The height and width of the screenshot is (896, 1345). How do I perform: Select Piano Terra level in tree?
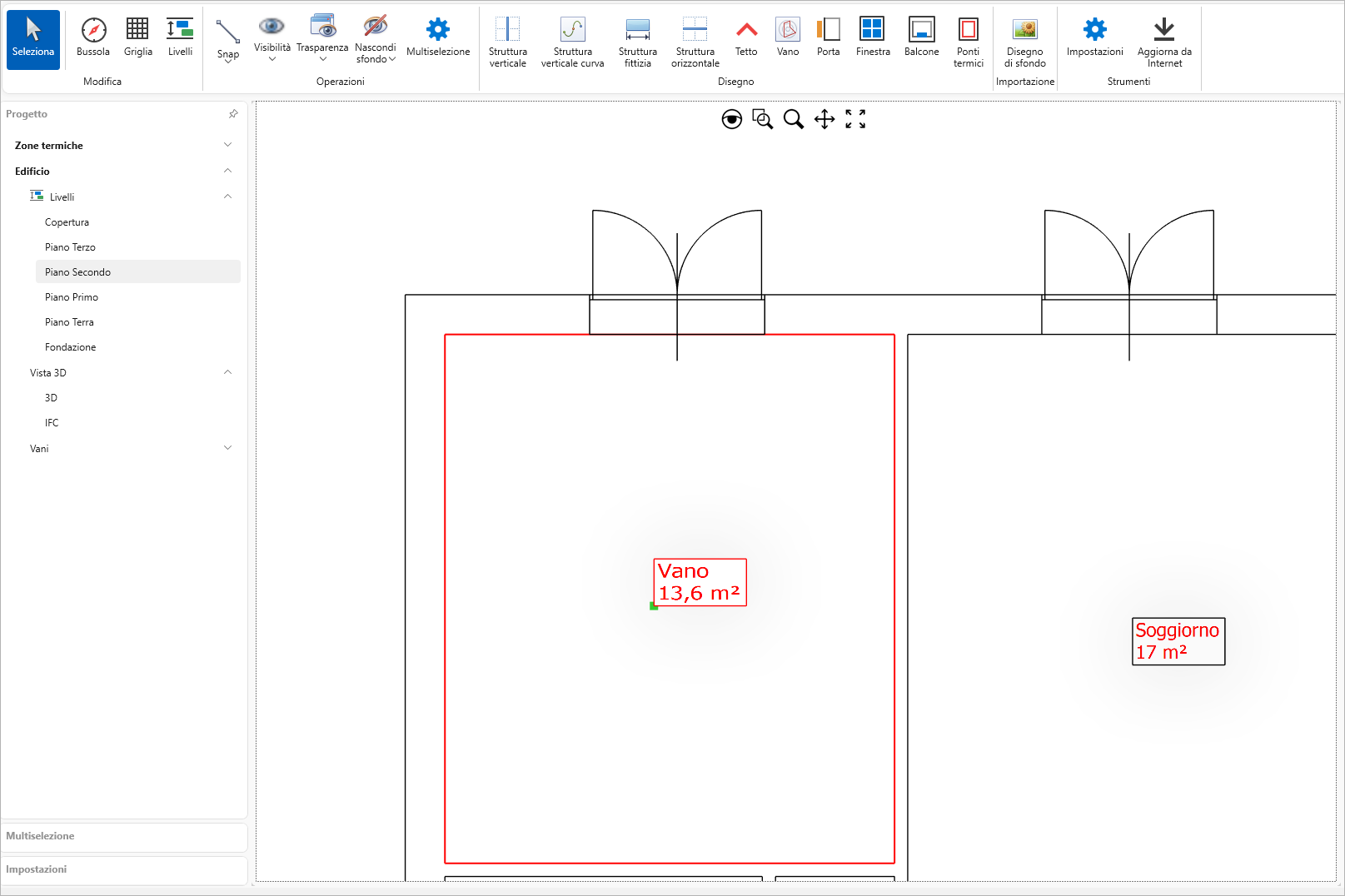point(69,322)
